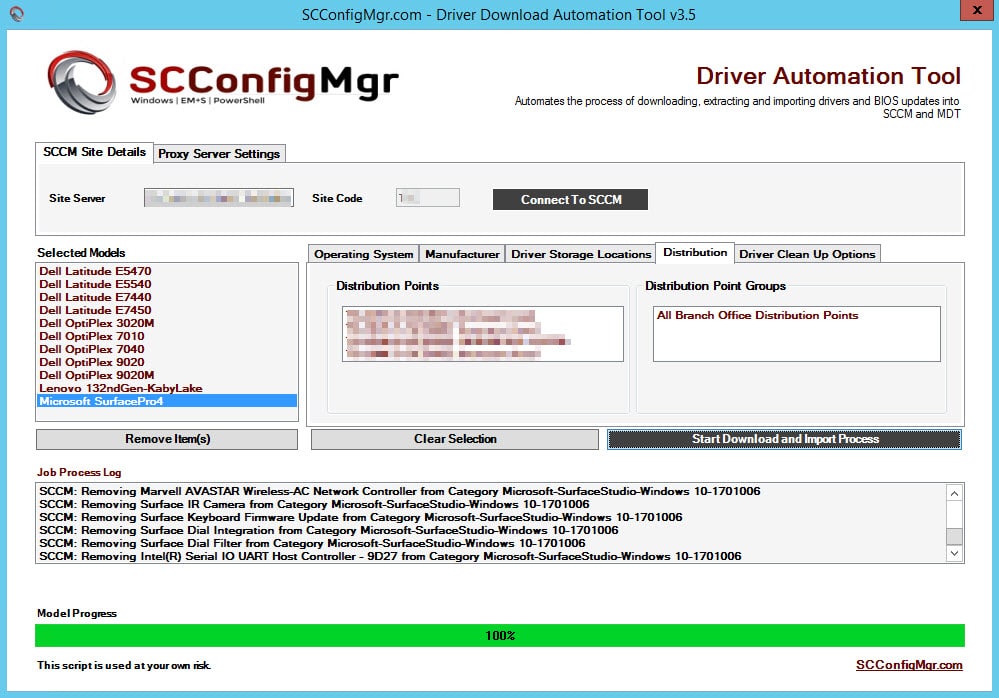Focus the Site Code input field
The width and height of the screenshot is (999, 698).
point(428,197)
